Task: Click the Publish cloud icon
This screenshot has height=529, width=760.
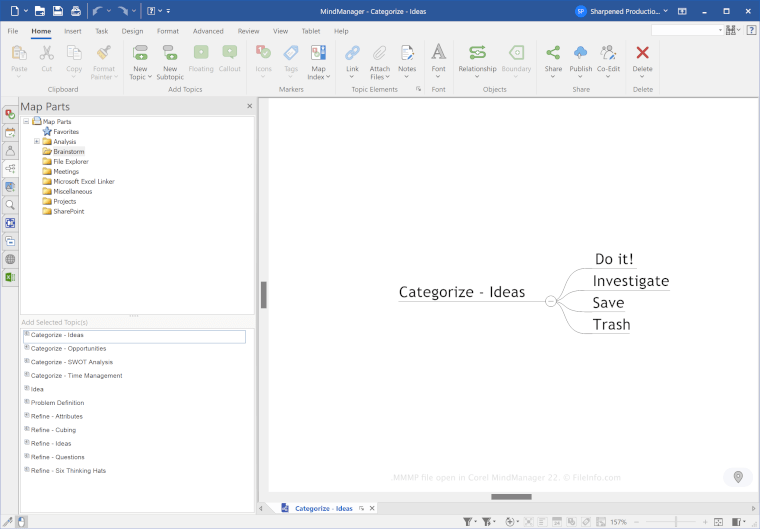Action: pos(580,53)
